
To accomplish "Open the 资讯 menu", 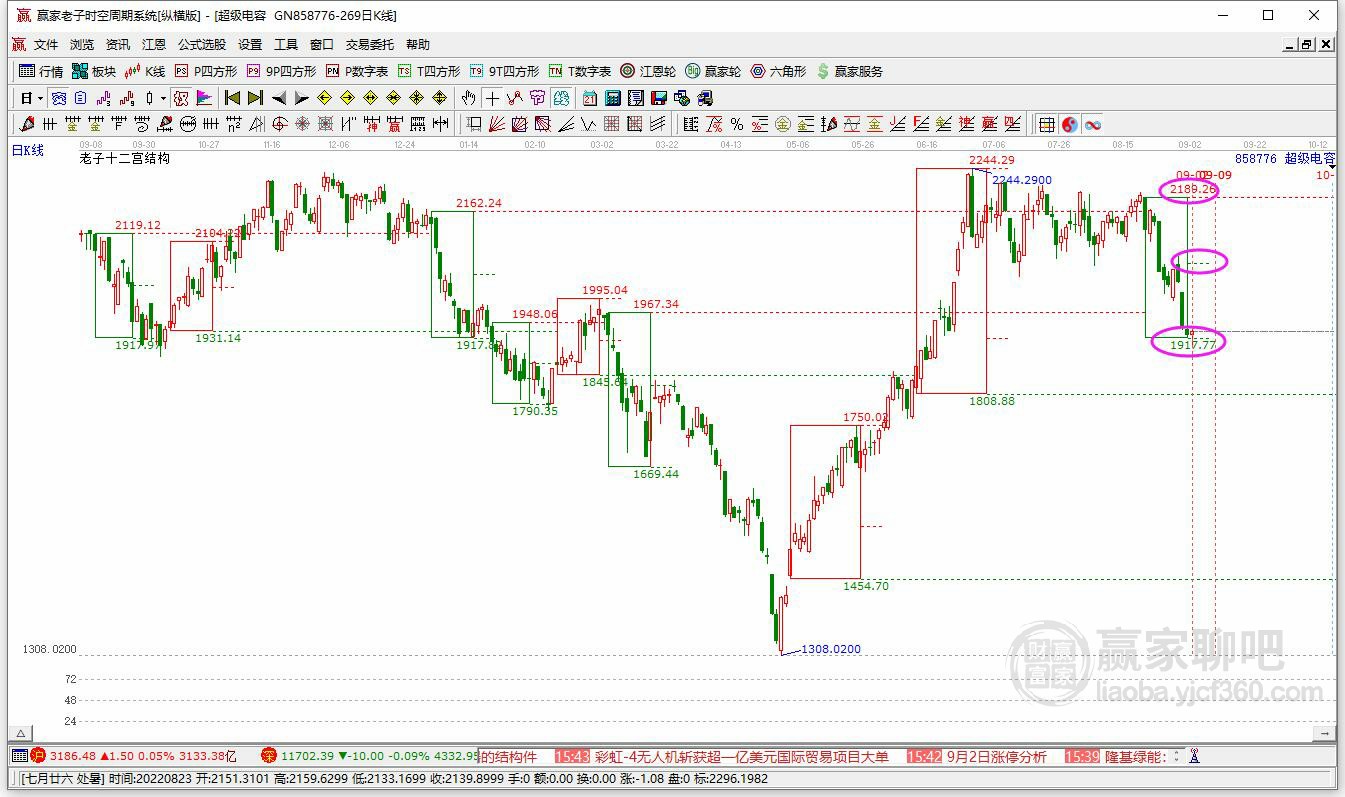I will (118, 45).
